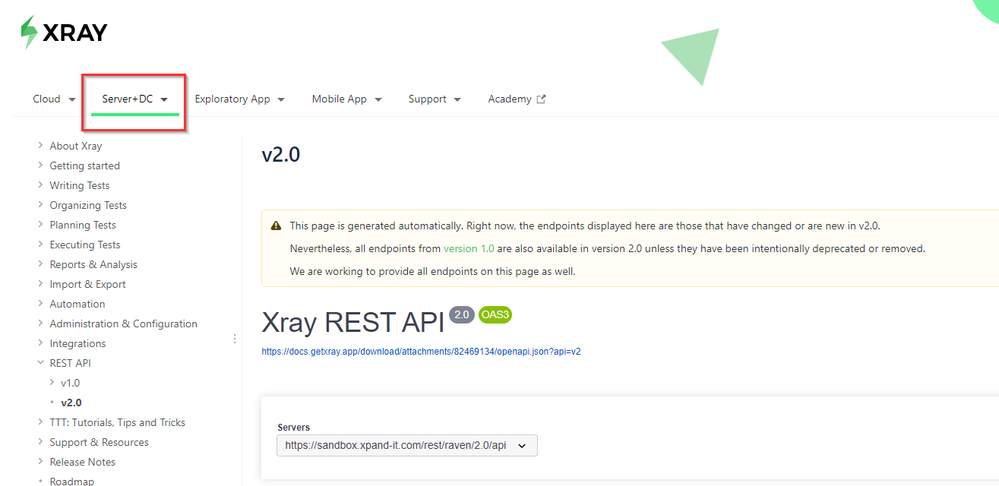Select the v2.0 tree item
Screen dimensions: 999x486
point(71,403)
